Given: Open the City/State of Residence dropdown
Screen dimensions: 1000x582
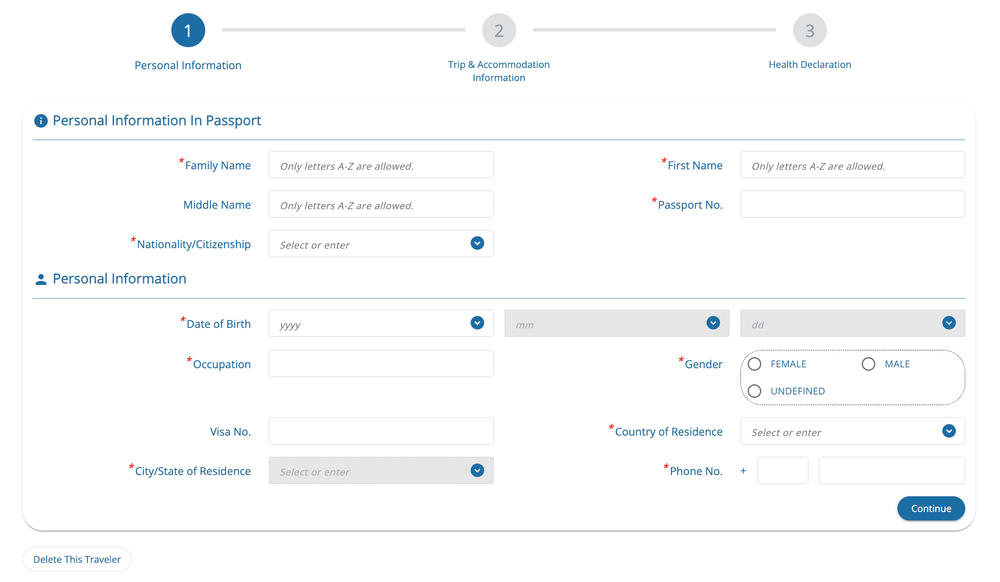Looking at the screenshot, I should (381, 470).
